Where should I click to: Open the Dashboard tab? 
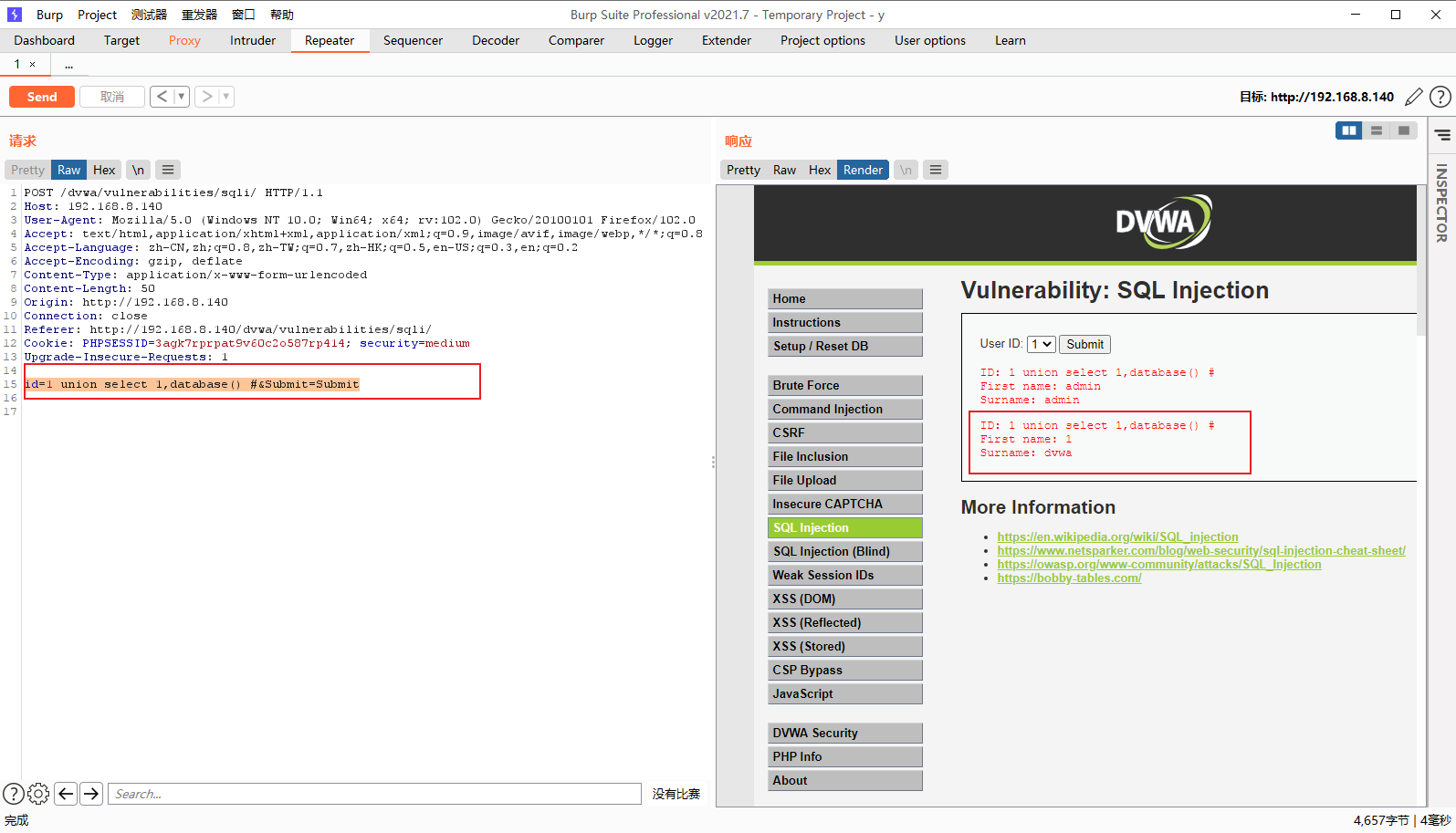45,40
